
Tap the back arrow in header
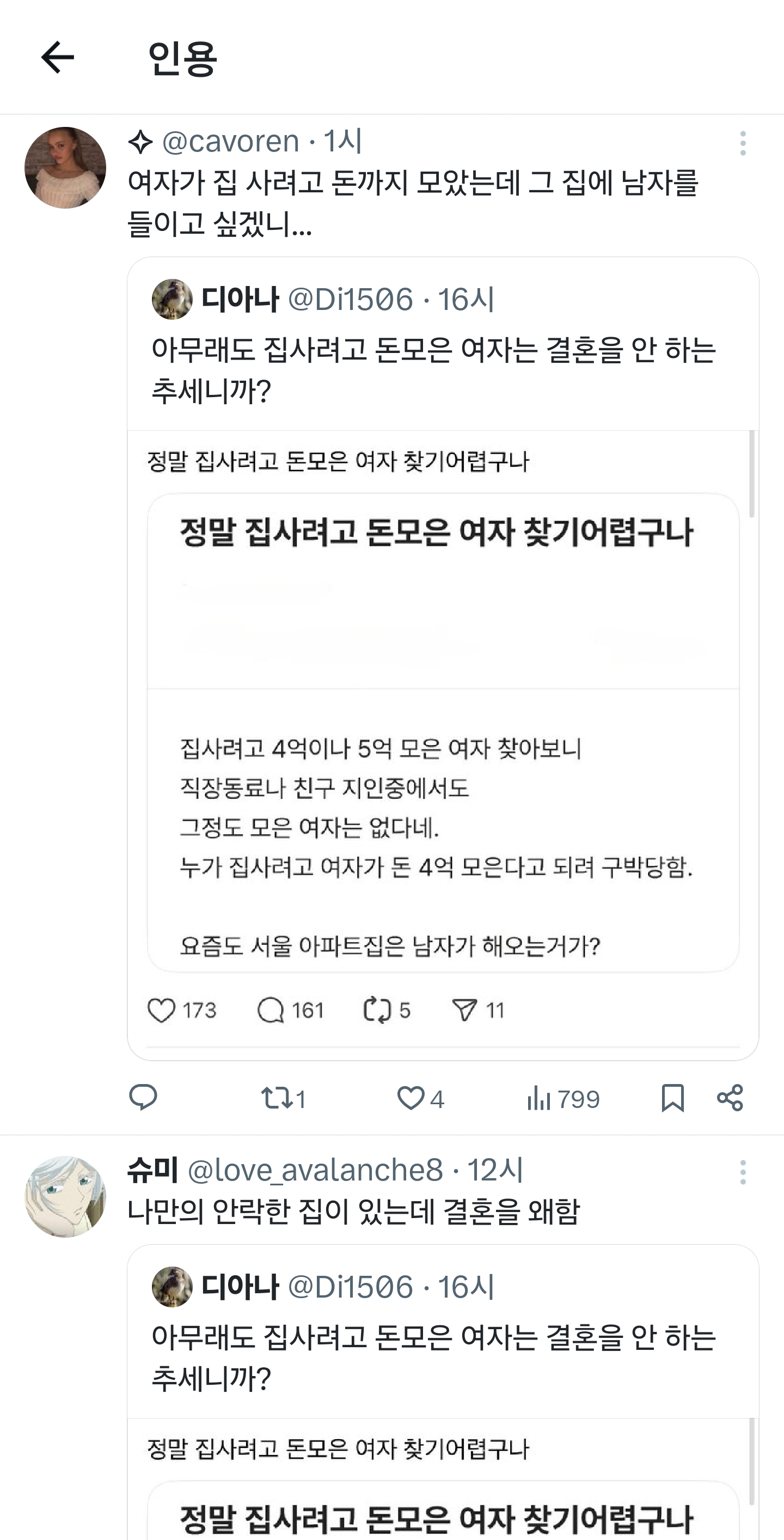click(x=57, y=57)
